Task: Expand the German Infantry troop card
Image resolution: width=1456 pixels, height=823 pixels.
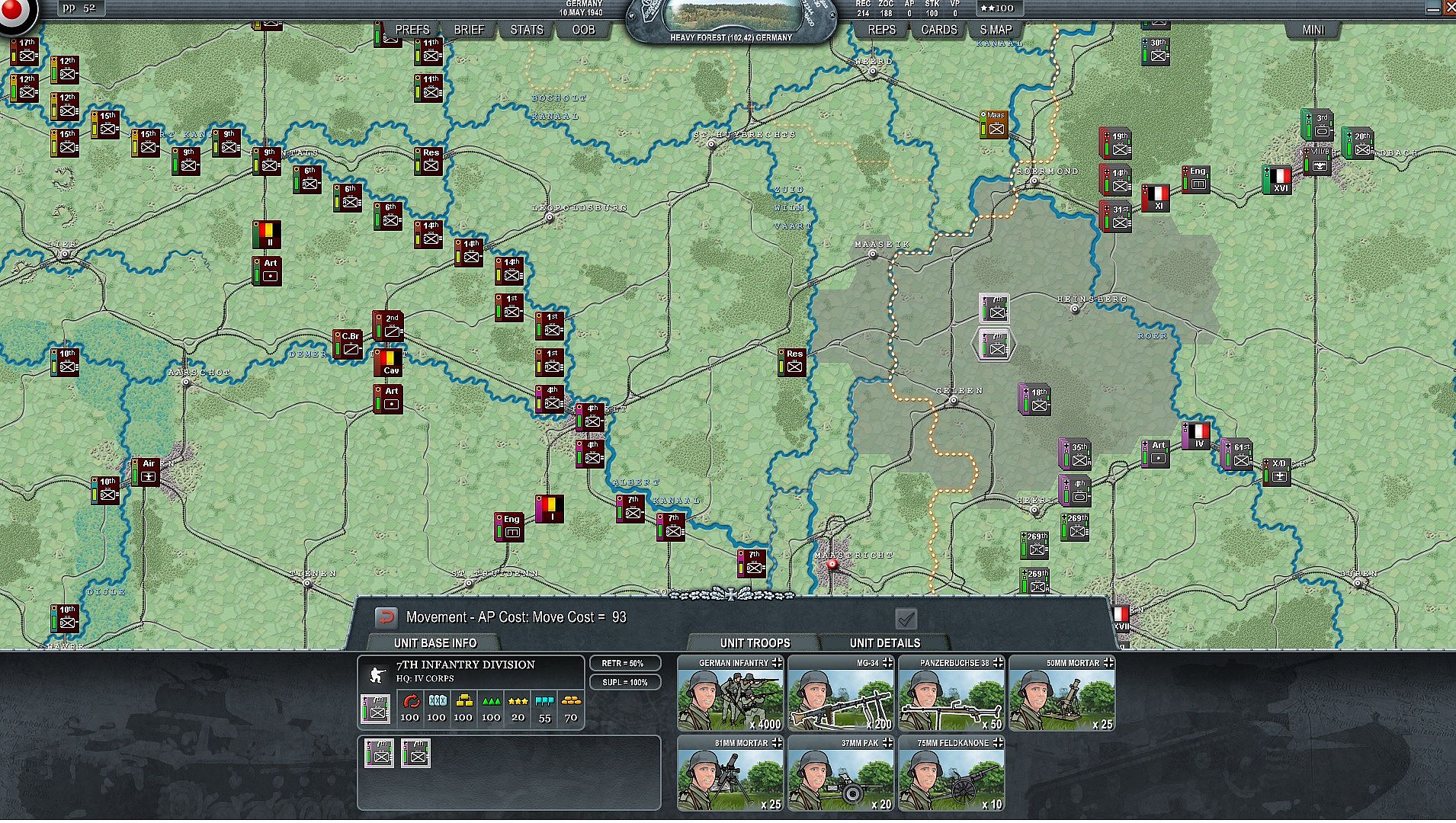Action: (x=776, y=663)
